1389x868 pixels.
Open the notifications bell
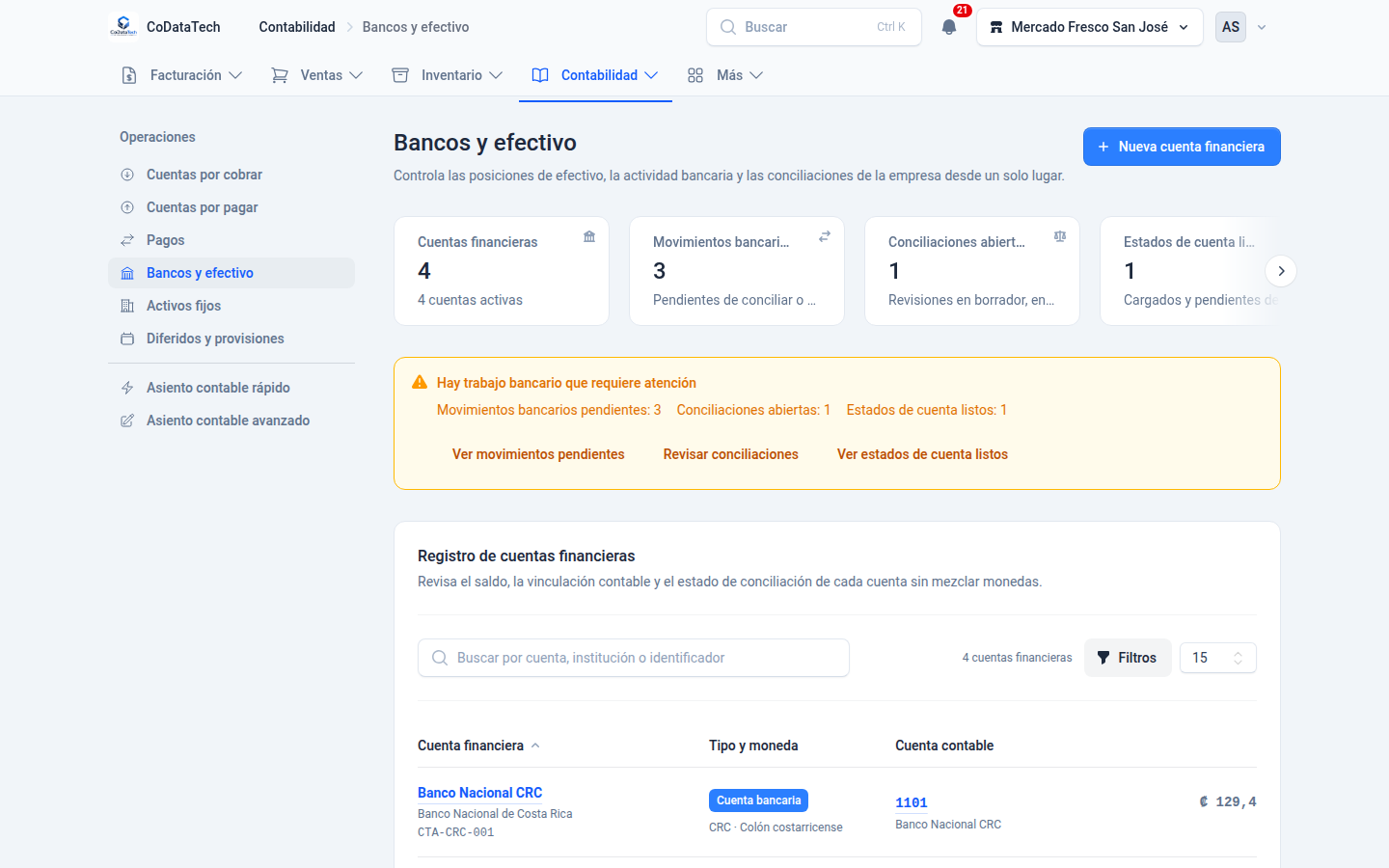point(949,27)
